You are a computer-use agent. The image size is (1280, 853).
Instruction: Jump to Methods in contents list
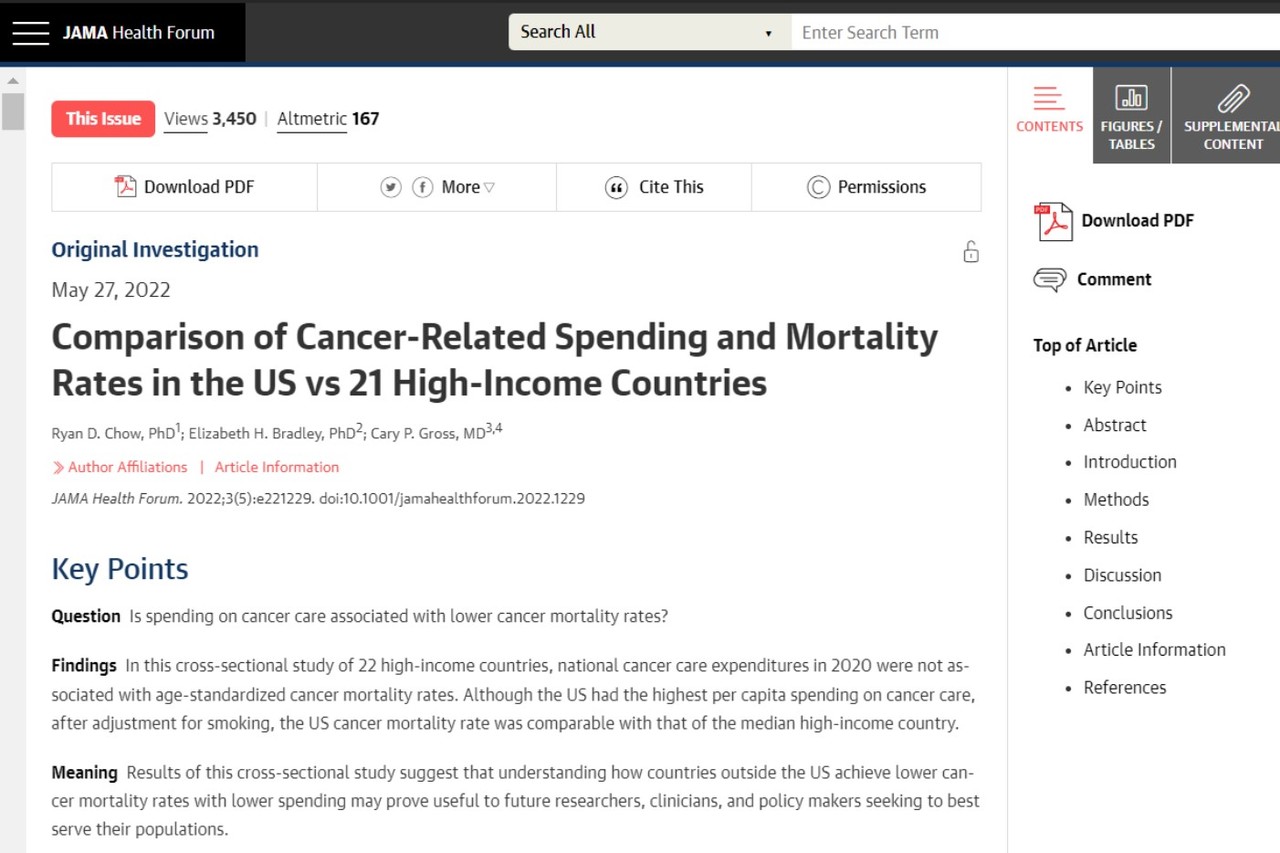(x=1116, y=499)
